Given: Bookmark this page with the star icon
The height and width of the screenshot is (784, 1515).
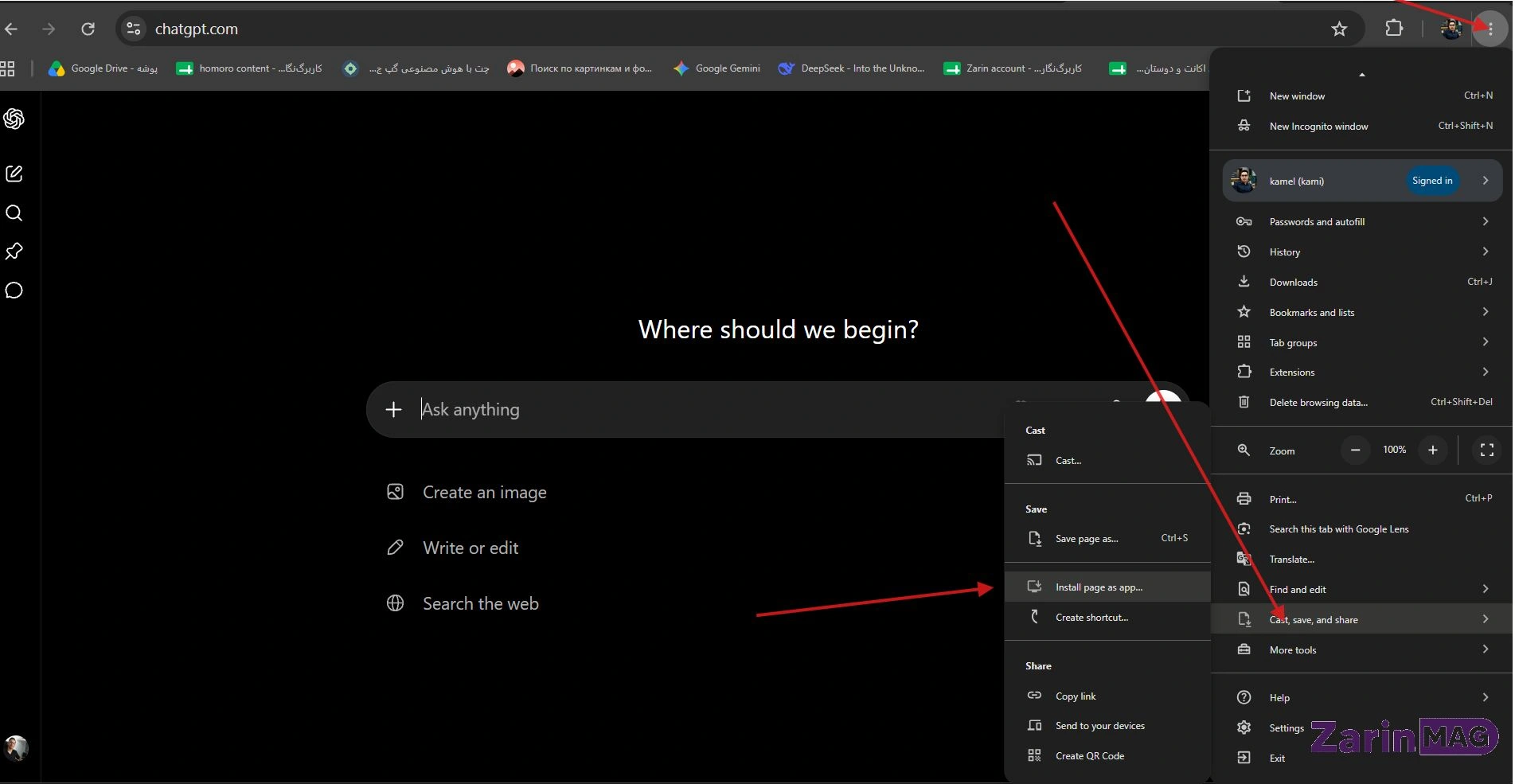Looking at the screenshot, I should pyautogui.click(x=1339, y=29).
